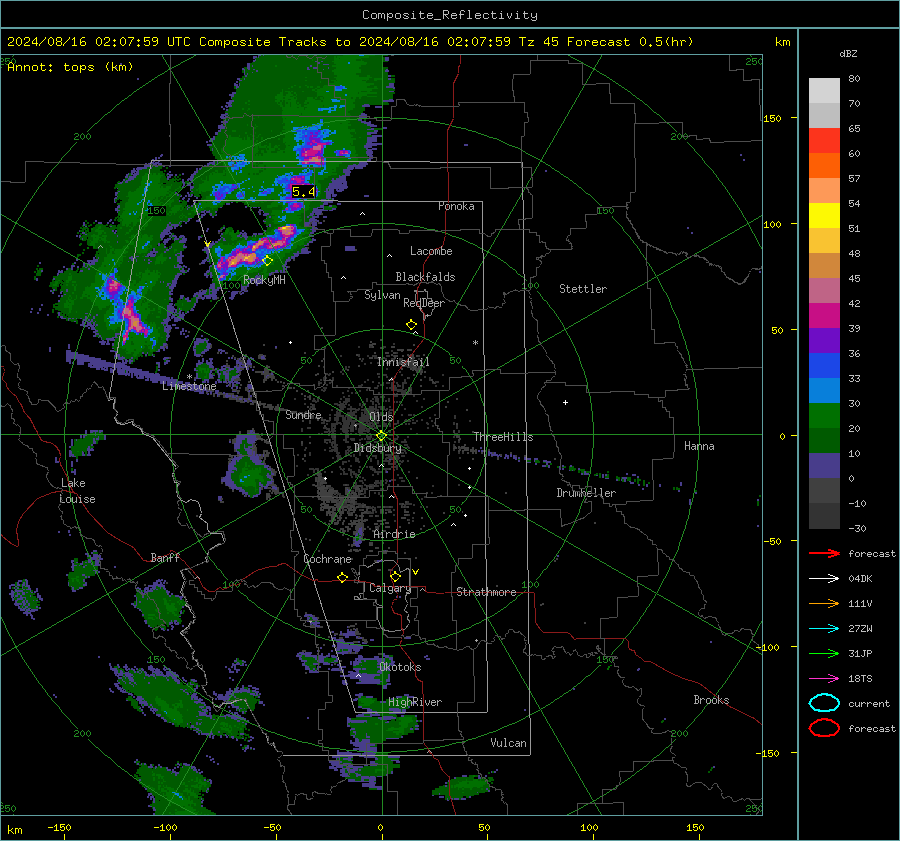Click the Strathmore city label

point(486,592)
